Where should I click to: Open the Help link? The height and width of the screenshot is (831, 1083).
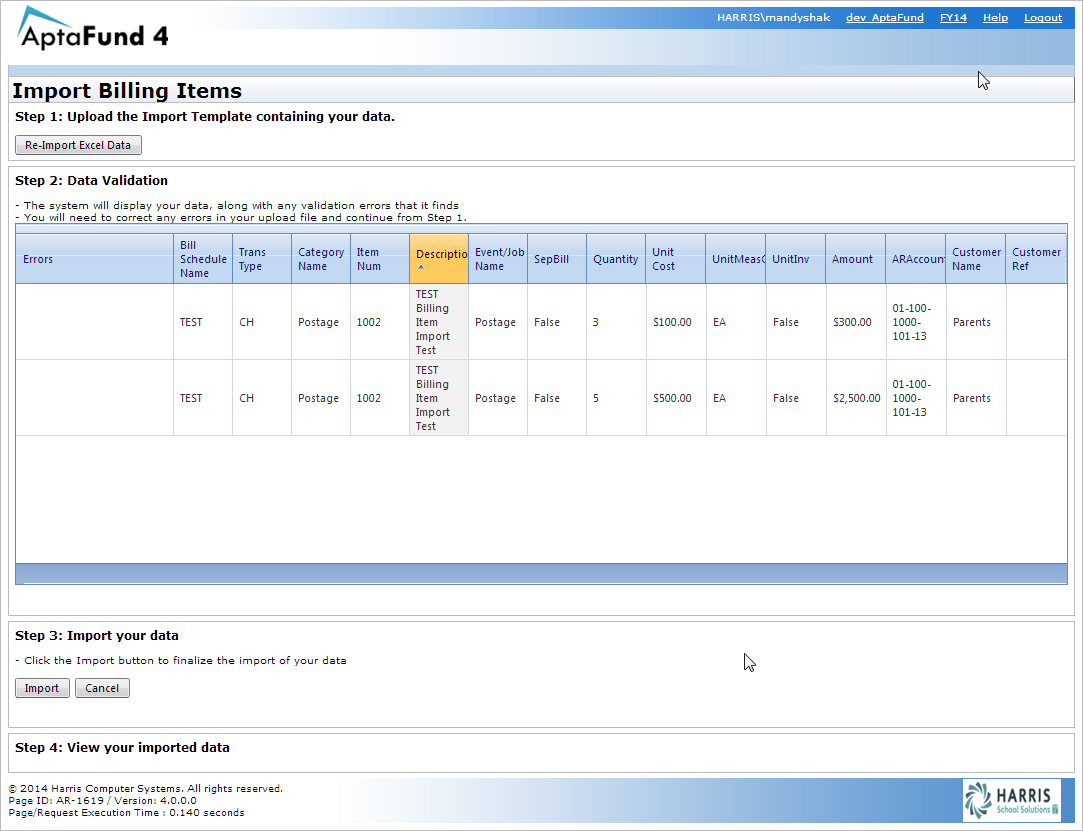(x=995, y=17)
